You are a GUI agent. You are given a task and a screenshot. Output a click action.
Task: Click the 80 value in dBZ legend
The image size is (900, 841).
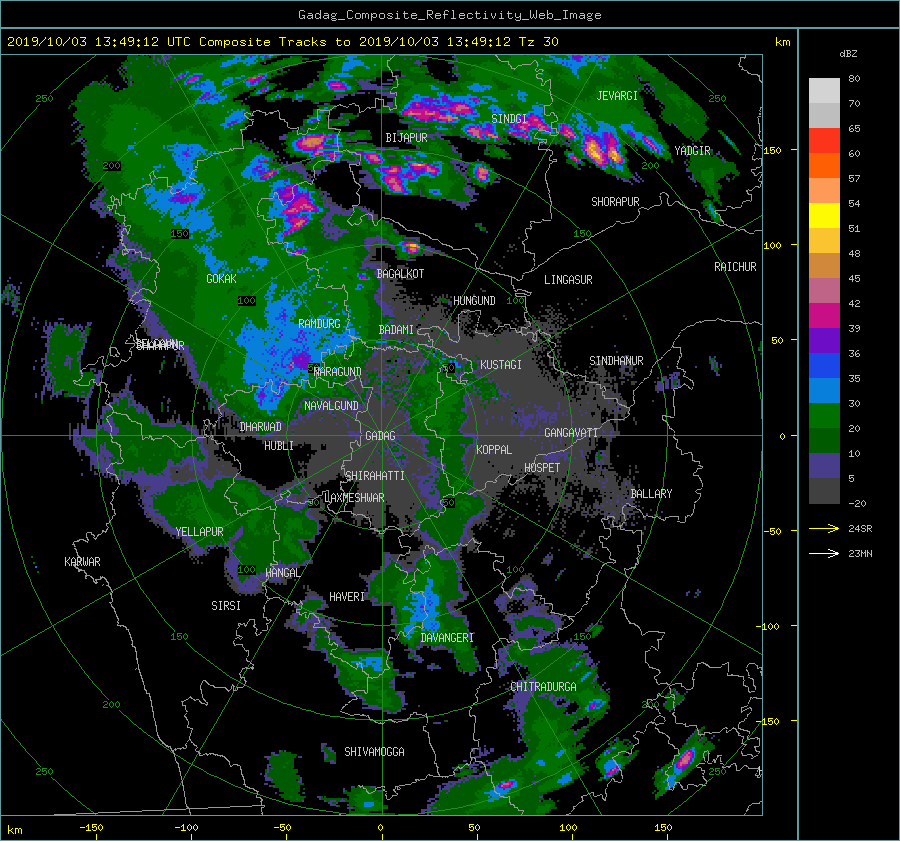pyautogui.click(x=854, y=79)
